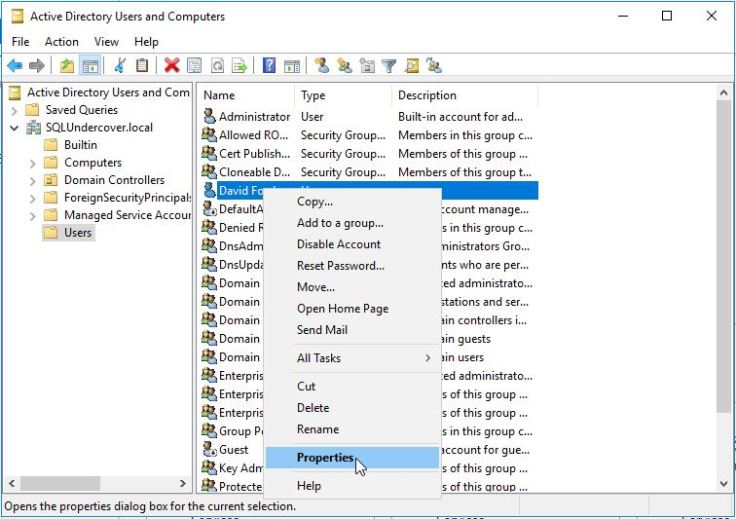Image resolution: width=736 pixels, height=519 pixels.
Task: Click the funnel Filter options icon
Action: [x=389, y=66]
